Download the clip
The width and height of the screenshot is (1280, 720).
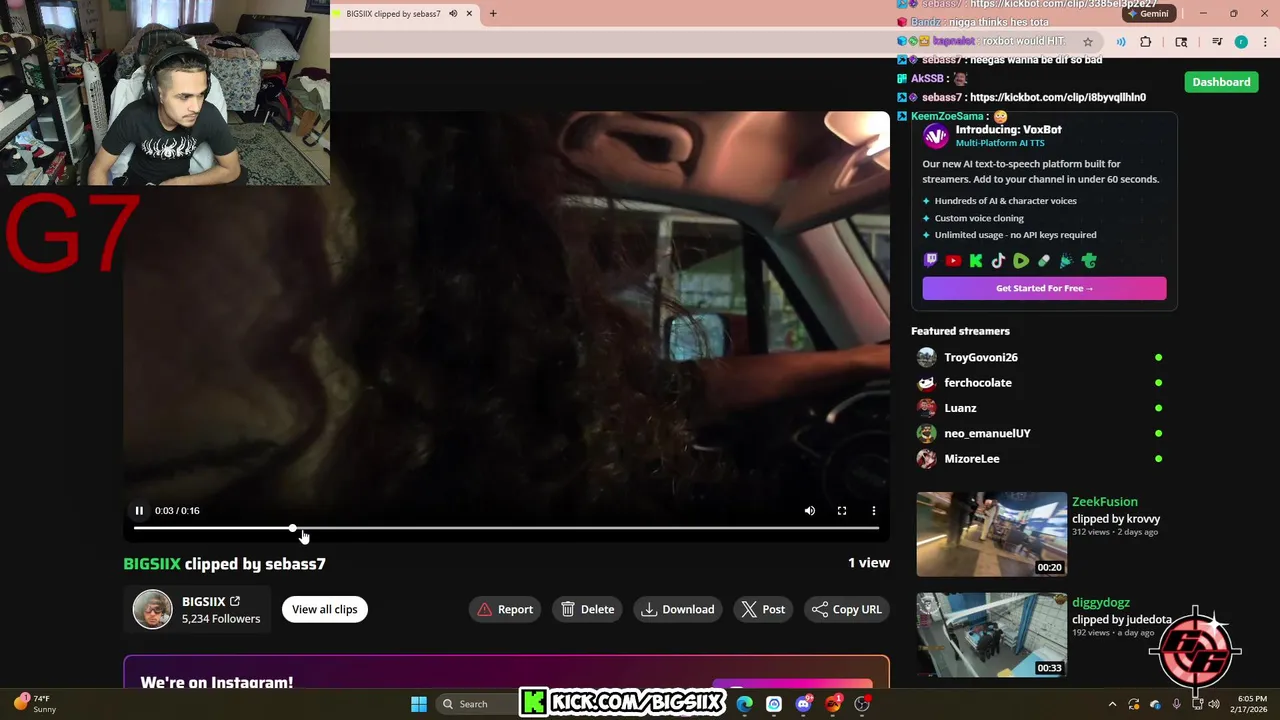click(678, 609)
